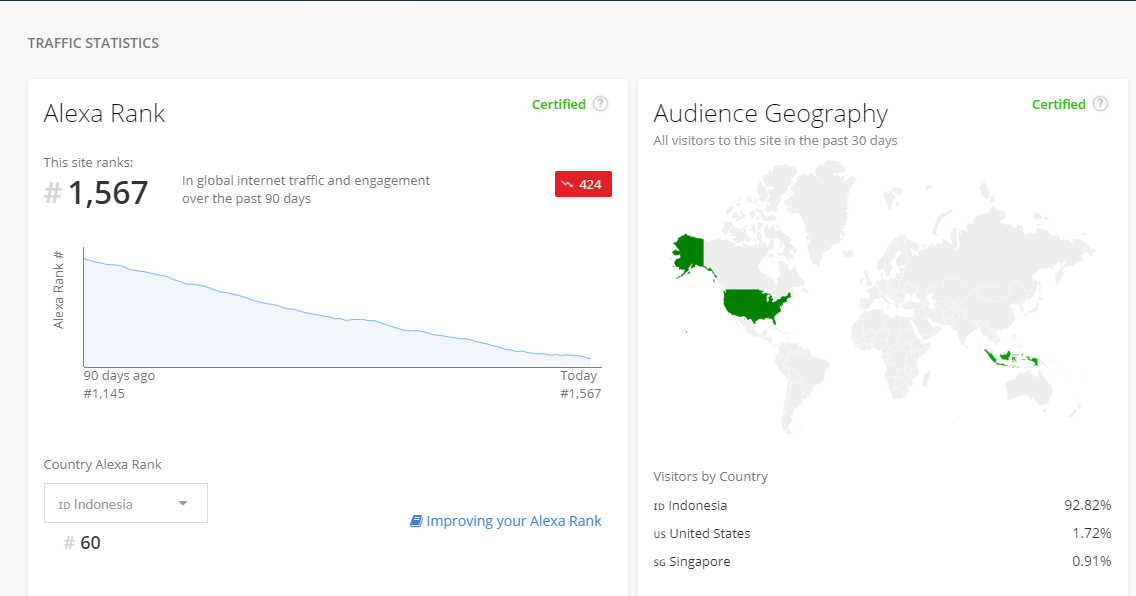Click the Today label under the chart
Viewport: 1136px width, 596px height.
coord(578,376)
